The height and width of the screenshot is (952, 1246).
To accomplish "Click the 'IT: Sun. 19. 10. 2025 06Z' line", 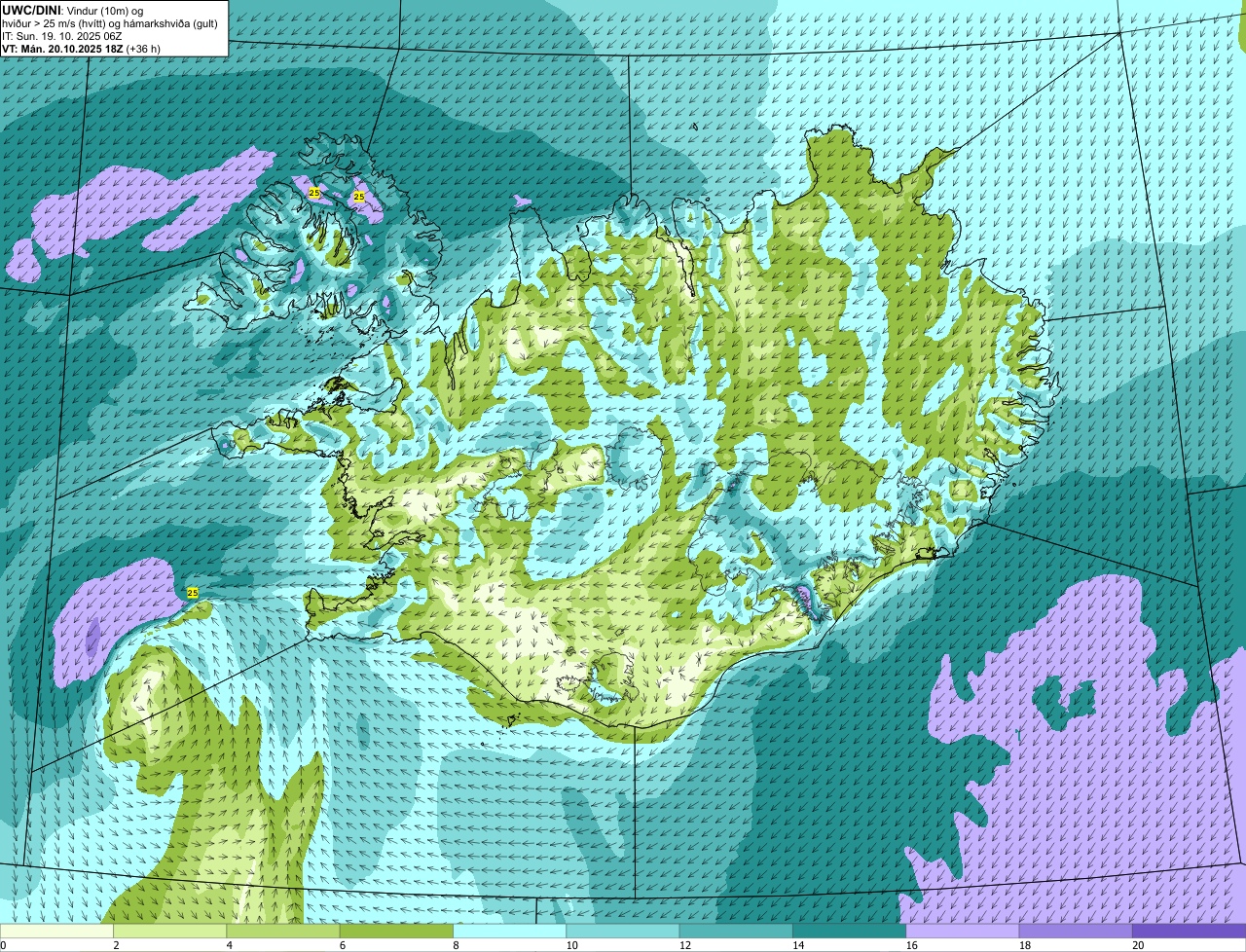I will click(62, 35).
